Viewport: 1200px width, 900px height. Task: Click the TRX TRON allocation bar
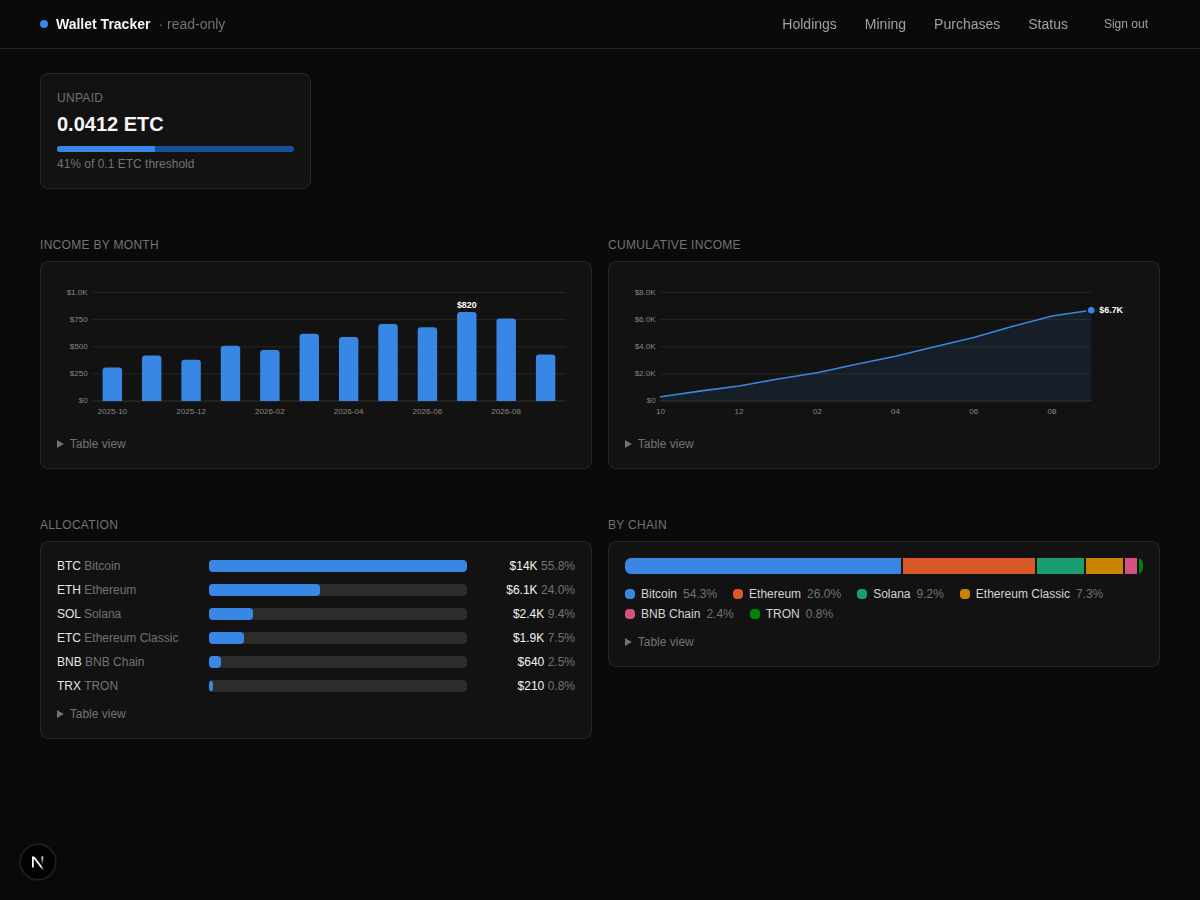tap(338, 686)
